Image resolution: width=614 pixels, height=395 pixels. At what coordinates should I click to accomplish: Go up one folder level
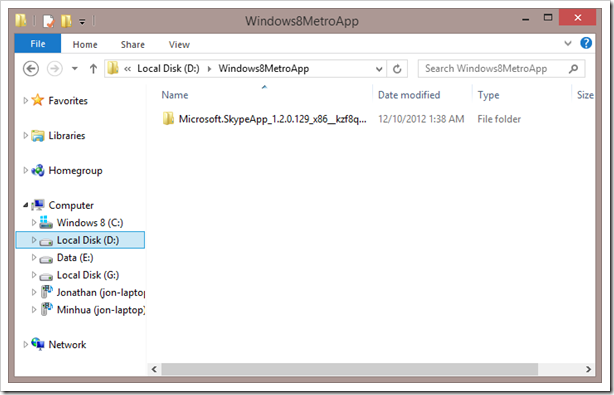pyautogui.click(x=93, y=69)
